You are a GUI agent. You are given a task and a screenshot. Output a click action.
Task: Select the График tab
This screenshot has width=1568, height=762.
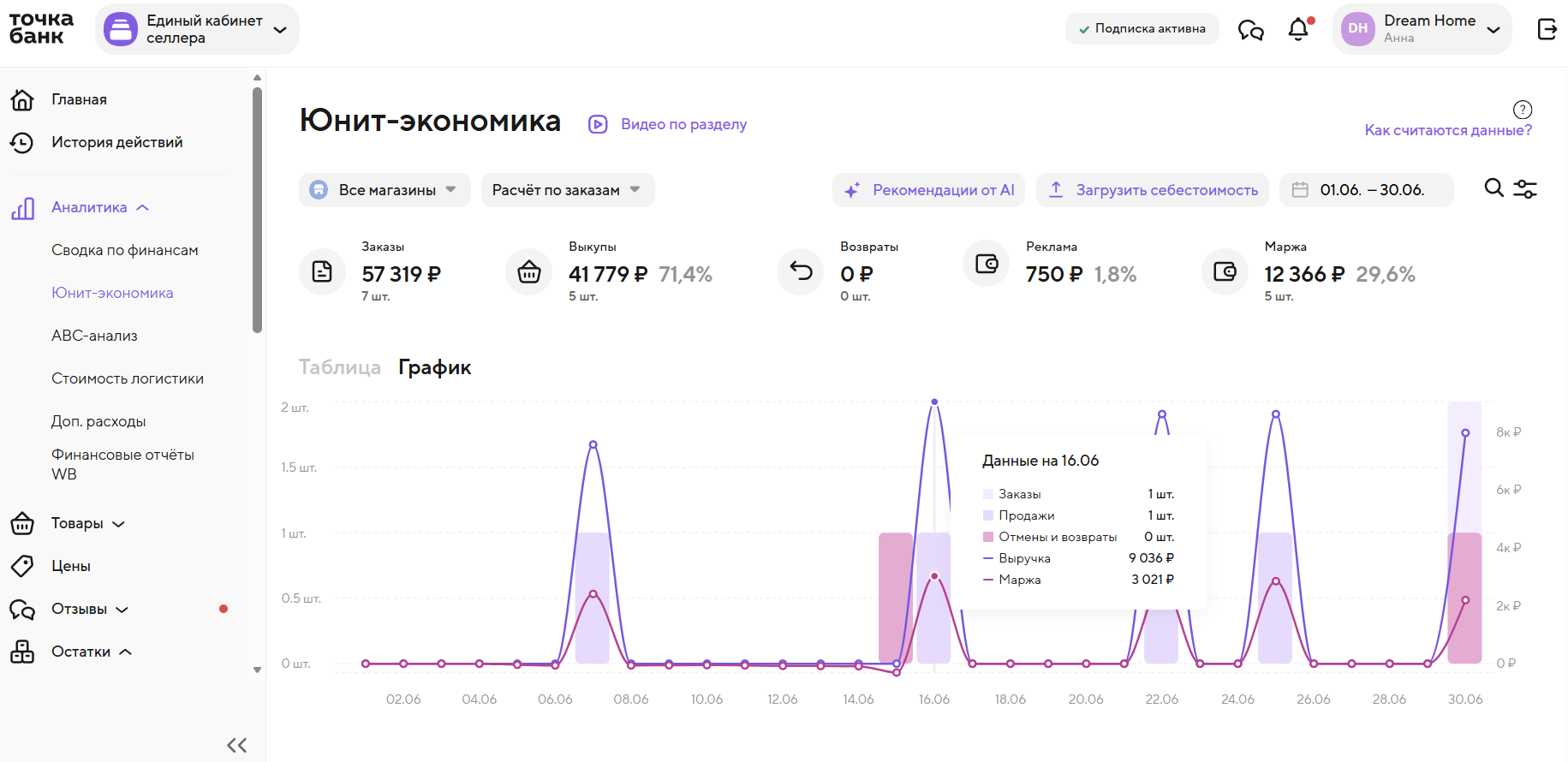click(x=435, y=367)
